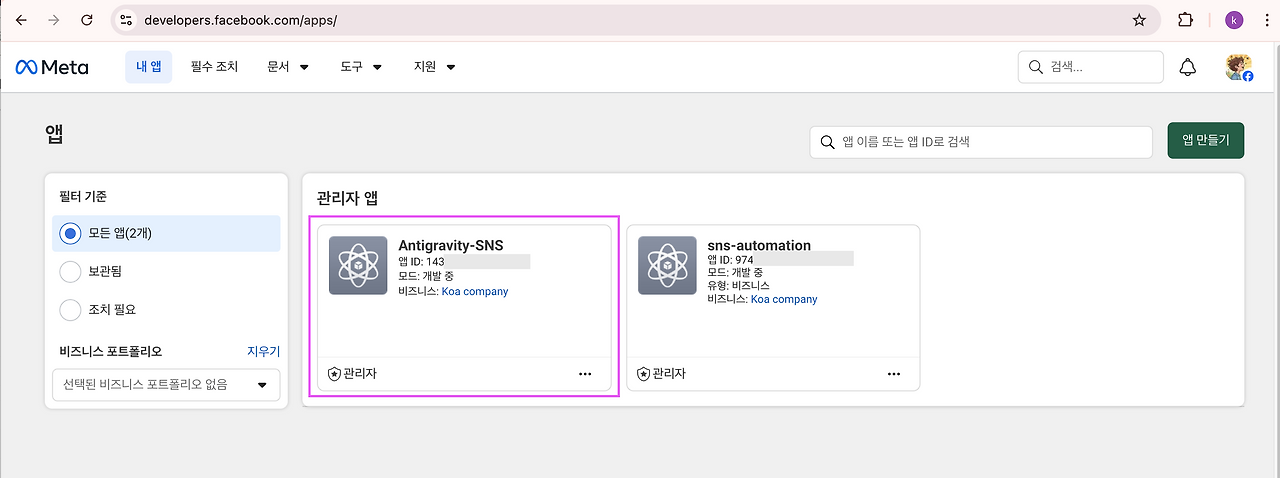Select the 모든 앱(2개) filter

[x=166, y=233]
